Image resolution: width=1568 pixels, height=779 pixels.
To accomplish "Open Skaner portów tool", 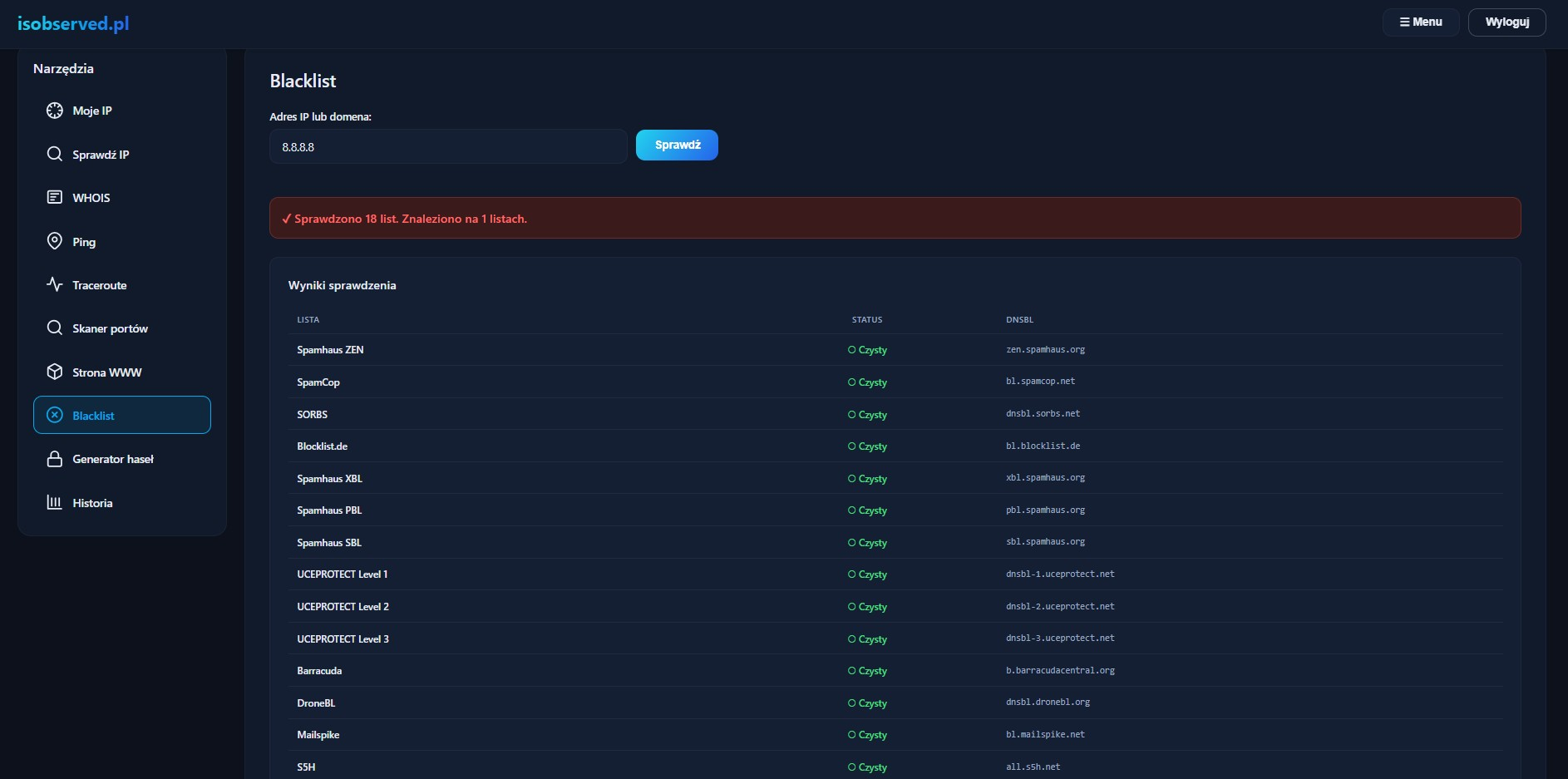I will pyautogui.click(x=122, y=328).
